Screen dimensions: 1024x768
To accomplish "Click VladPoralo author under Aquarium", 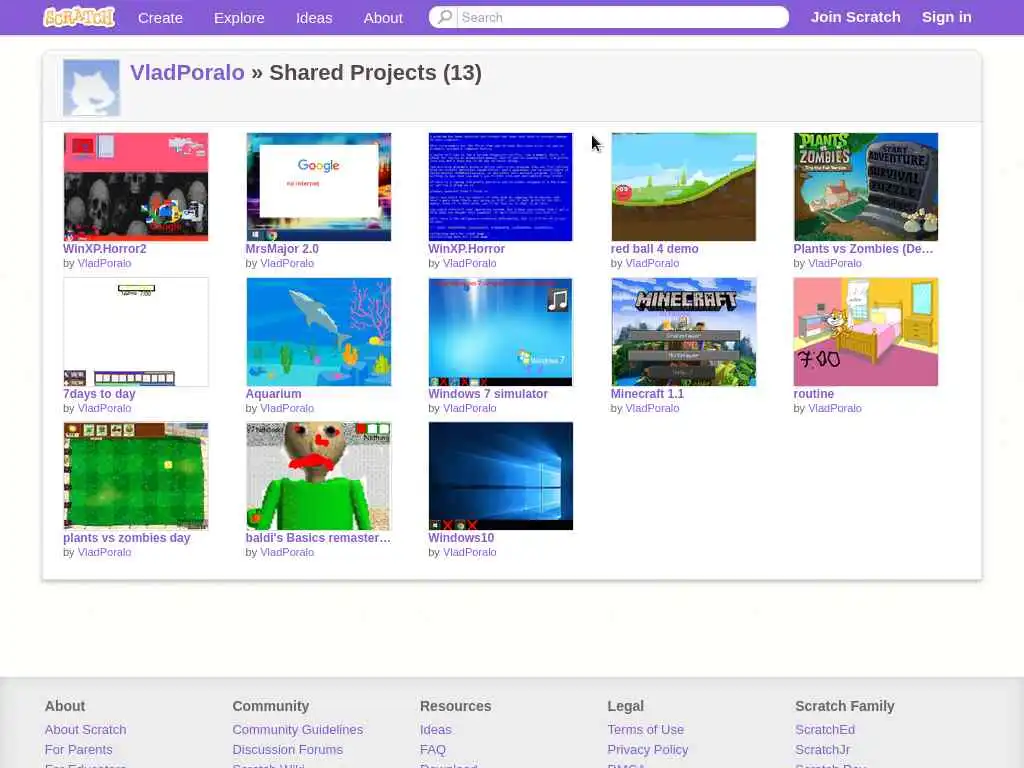I will 287,408.
